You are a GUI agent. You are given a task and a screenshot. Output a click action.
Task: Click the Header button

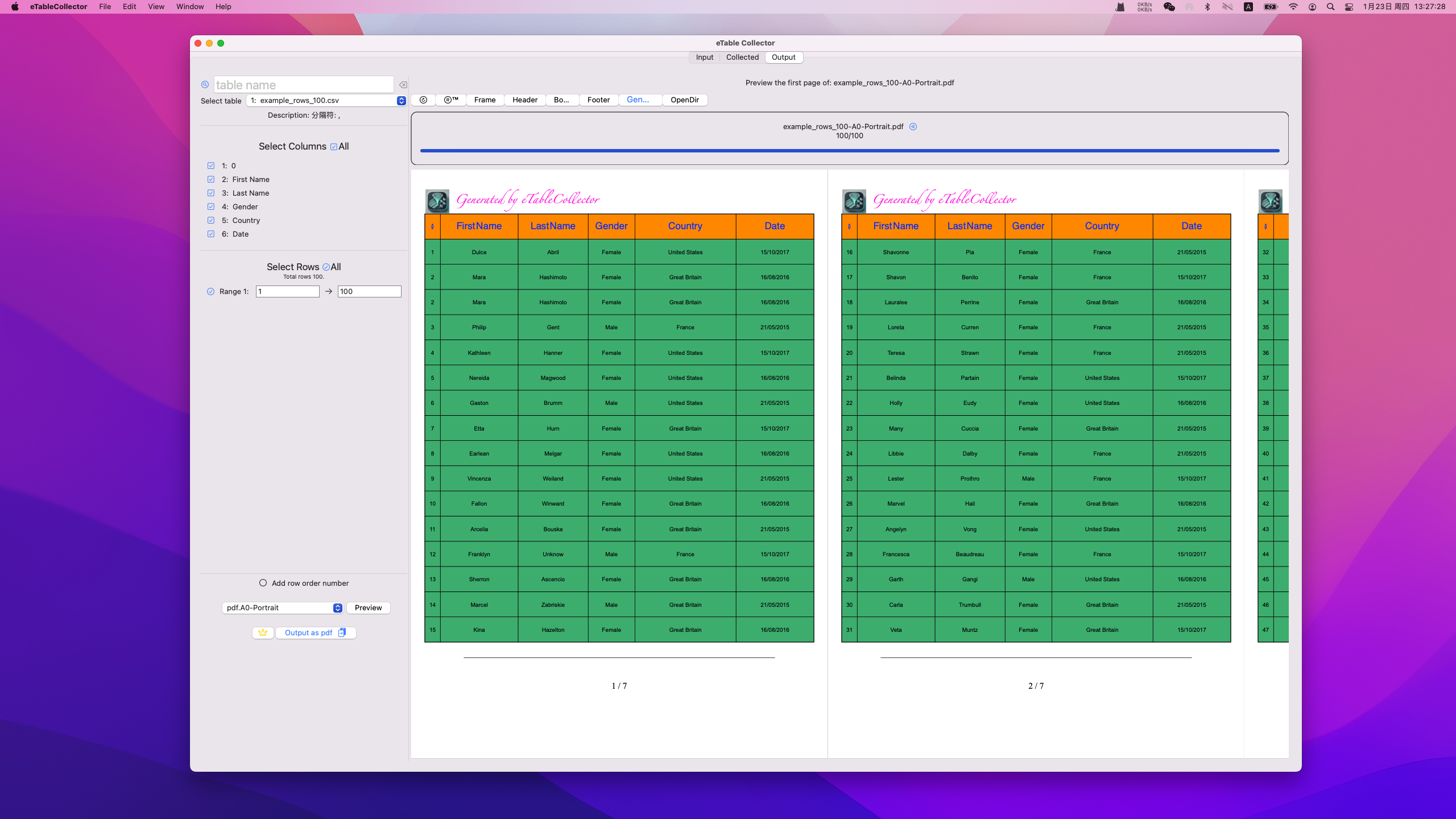[x=524, y=100]
